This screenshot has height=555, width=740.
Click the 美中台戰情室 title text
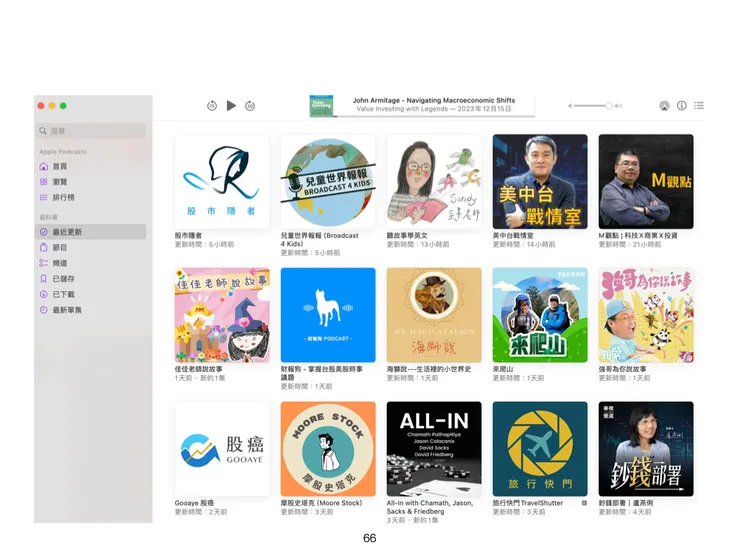pyautogui.click(x=513, y=235)
